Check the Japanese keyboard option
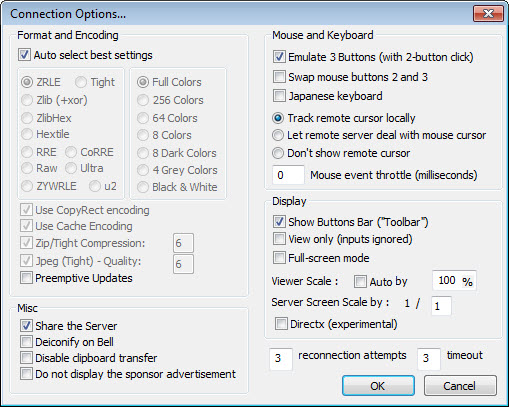509x407 pixels. pos(279,96)
